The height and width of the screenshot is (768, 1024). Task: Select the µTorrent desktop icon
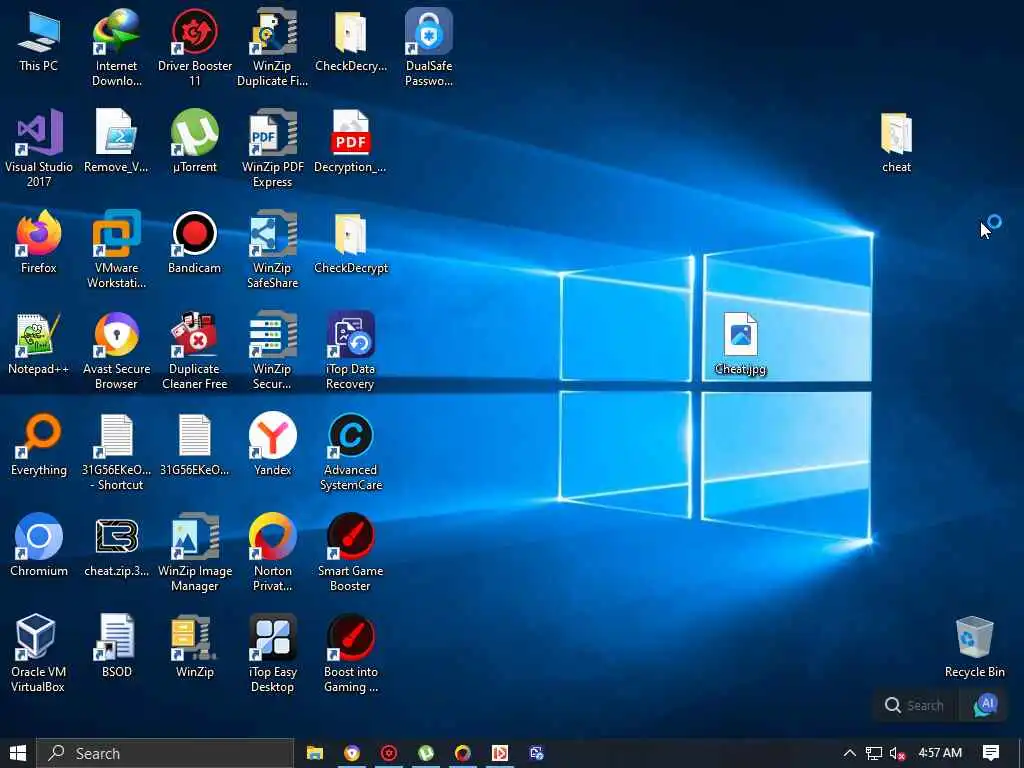tap(195, 133)
